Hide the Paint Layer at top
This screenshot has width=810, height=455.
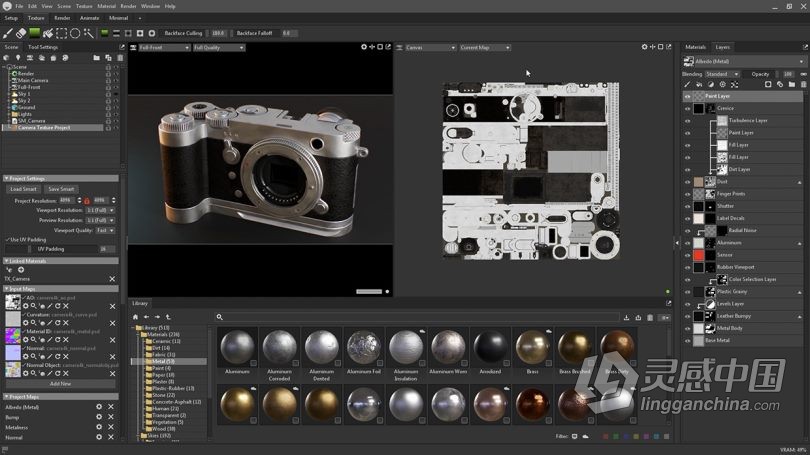tap(688, 96)
